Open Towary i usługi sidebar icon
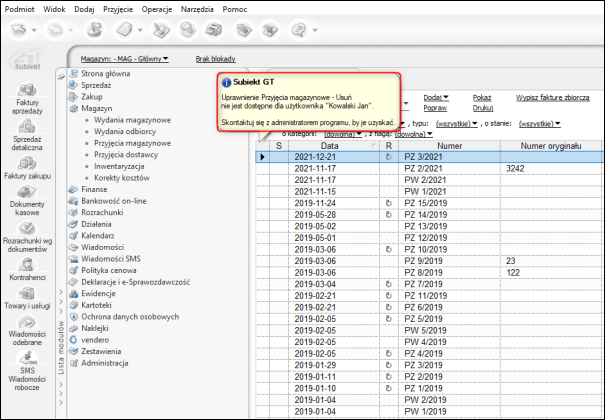The width and height of the screenshot is (605, 420). [x=29, y=301]
